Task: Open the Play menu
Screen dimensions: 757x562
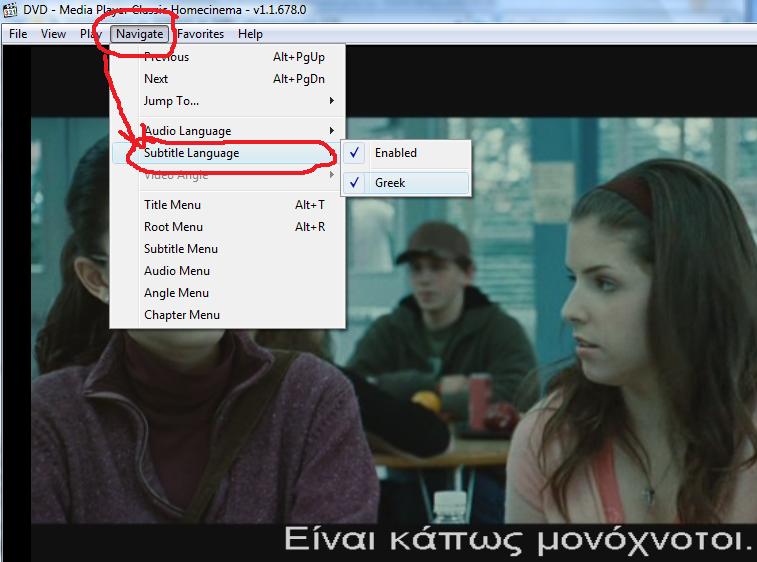Action: click(x=91, y=34)
